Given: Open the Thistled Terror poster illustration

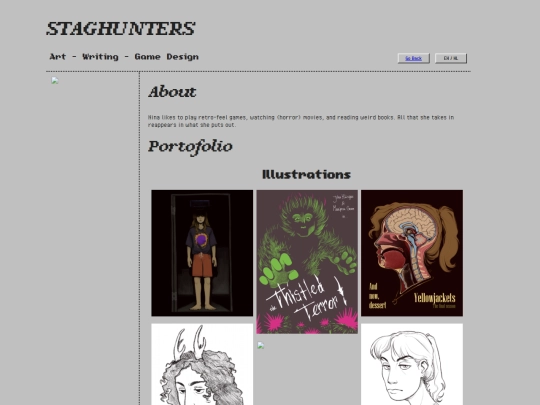Looking at the screenshot, I should (x=307, y=262).
